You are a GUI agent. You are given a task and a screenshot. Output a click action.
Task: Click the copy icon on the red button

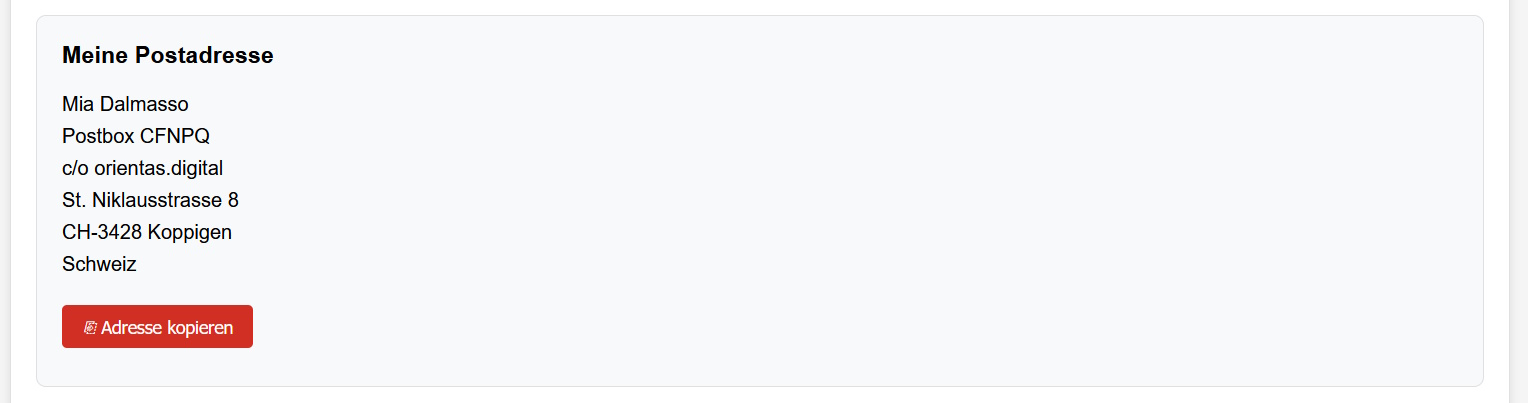pyautogui.click(x=90, y=328)
